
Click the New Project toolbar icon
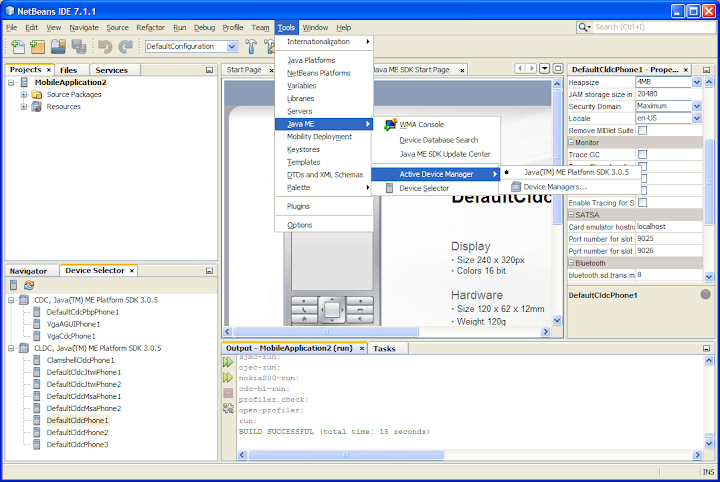click(38, 46)
